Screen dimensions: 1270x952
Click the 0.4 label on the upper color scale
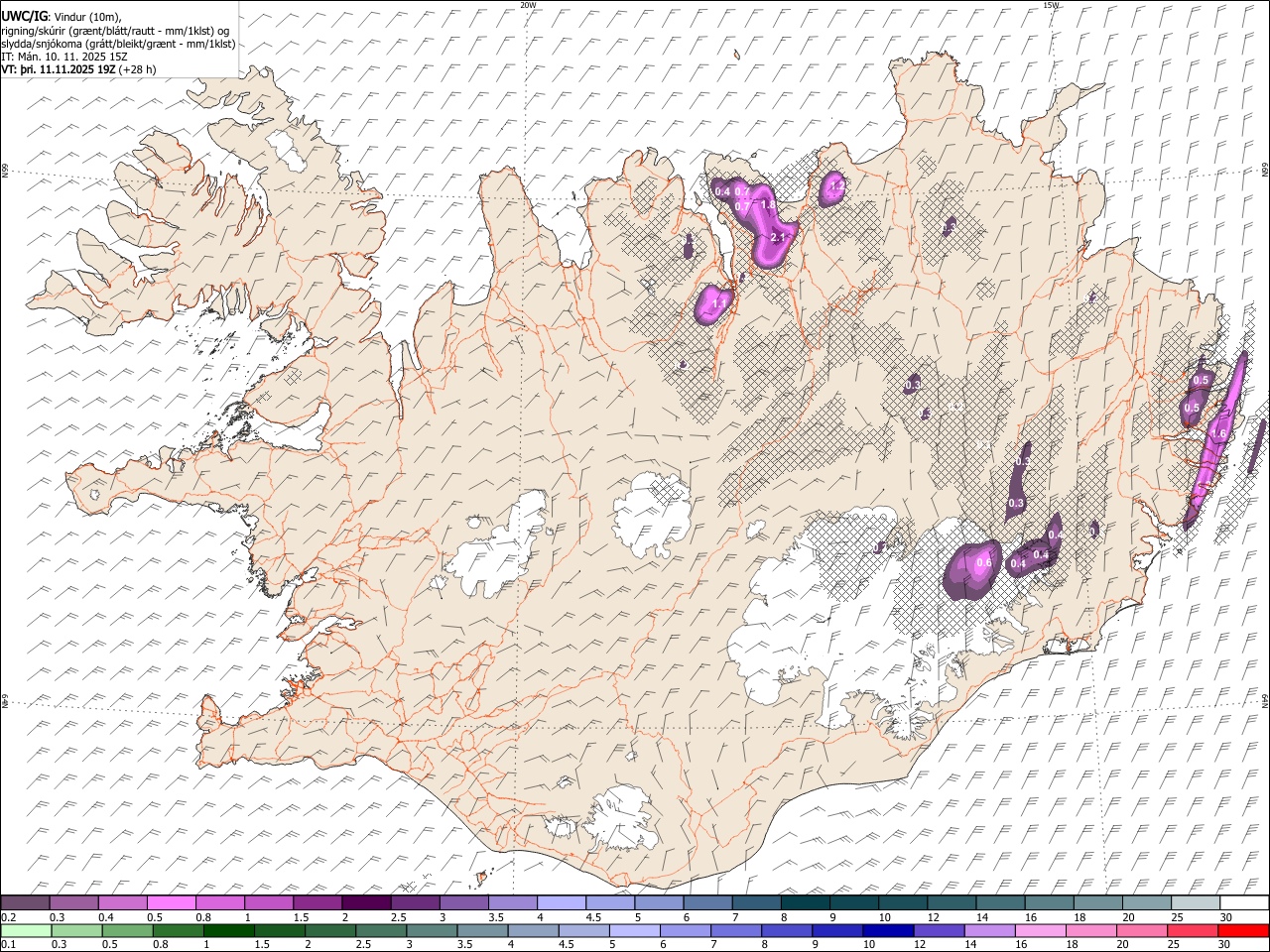(x=106, y=917)
